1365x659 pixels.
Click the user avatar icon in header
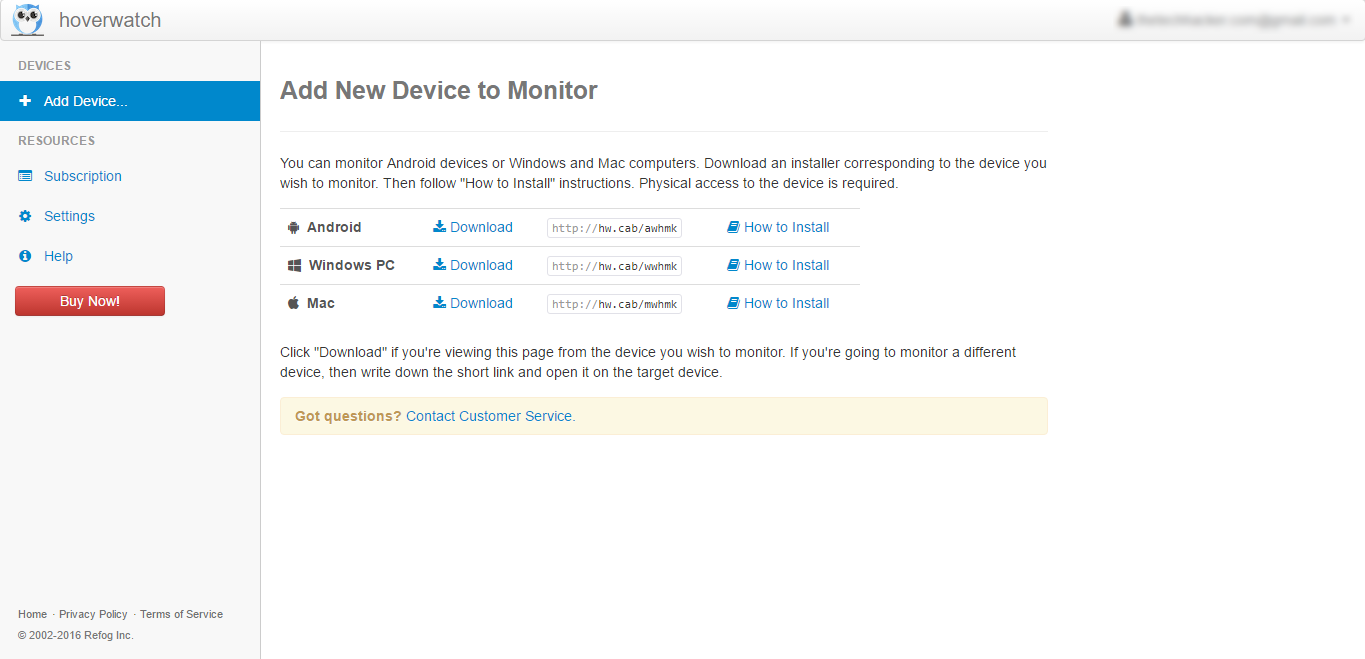tap(1125, 19)
